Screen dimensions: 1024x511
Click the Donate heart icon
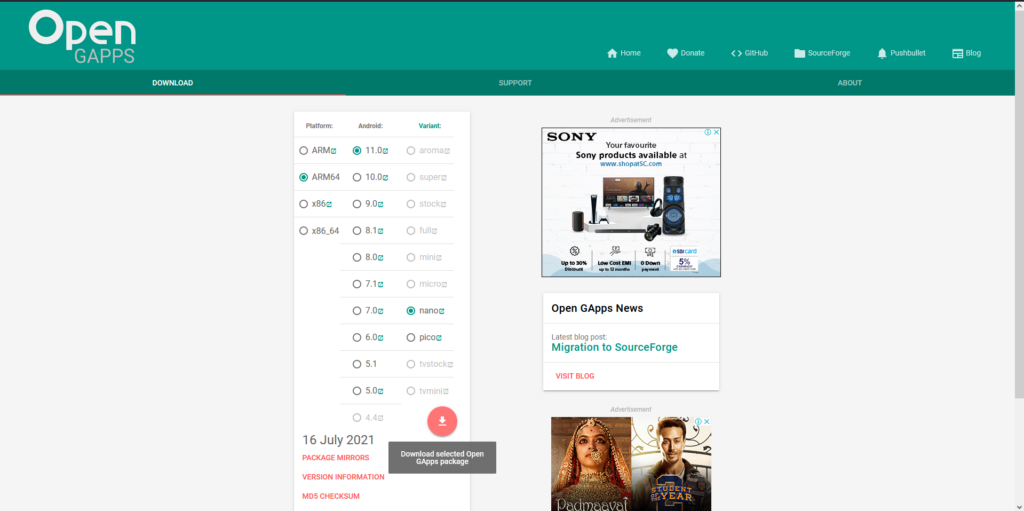pos(672,54)
